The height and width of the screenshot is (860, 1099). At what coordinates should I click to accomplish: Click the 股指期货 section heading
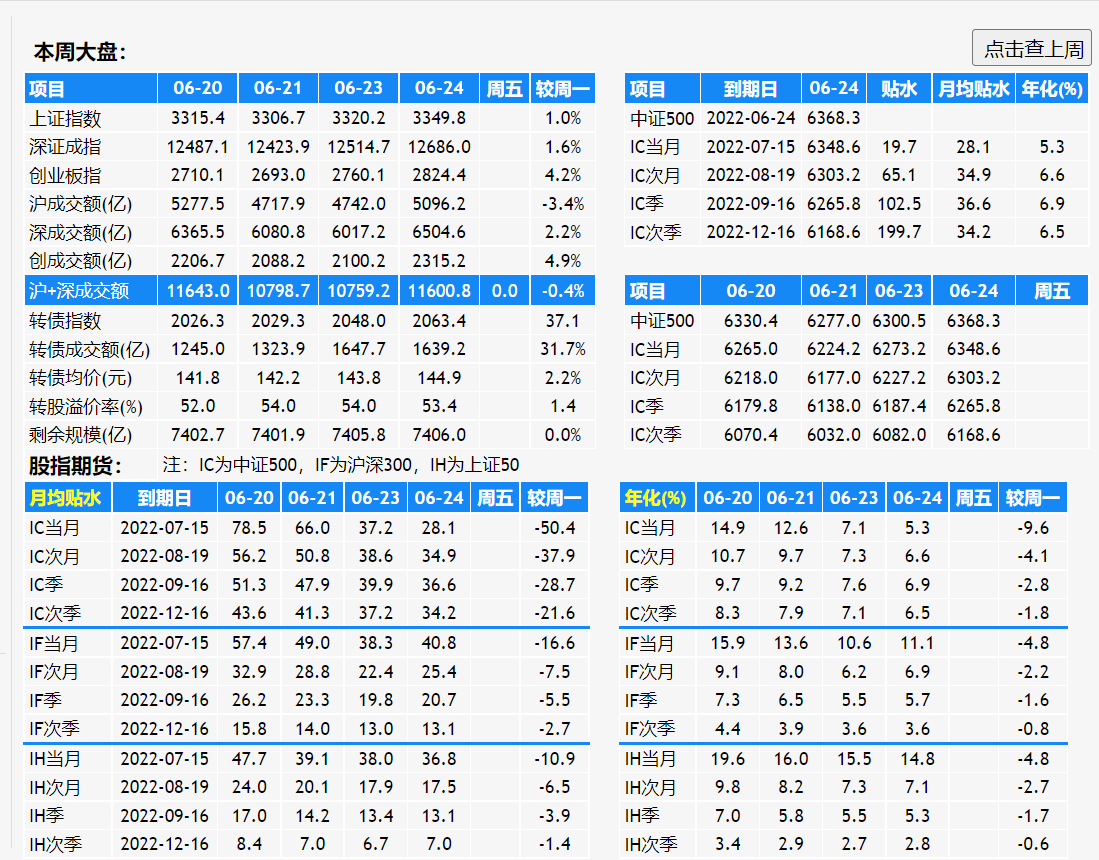[75, 465]
